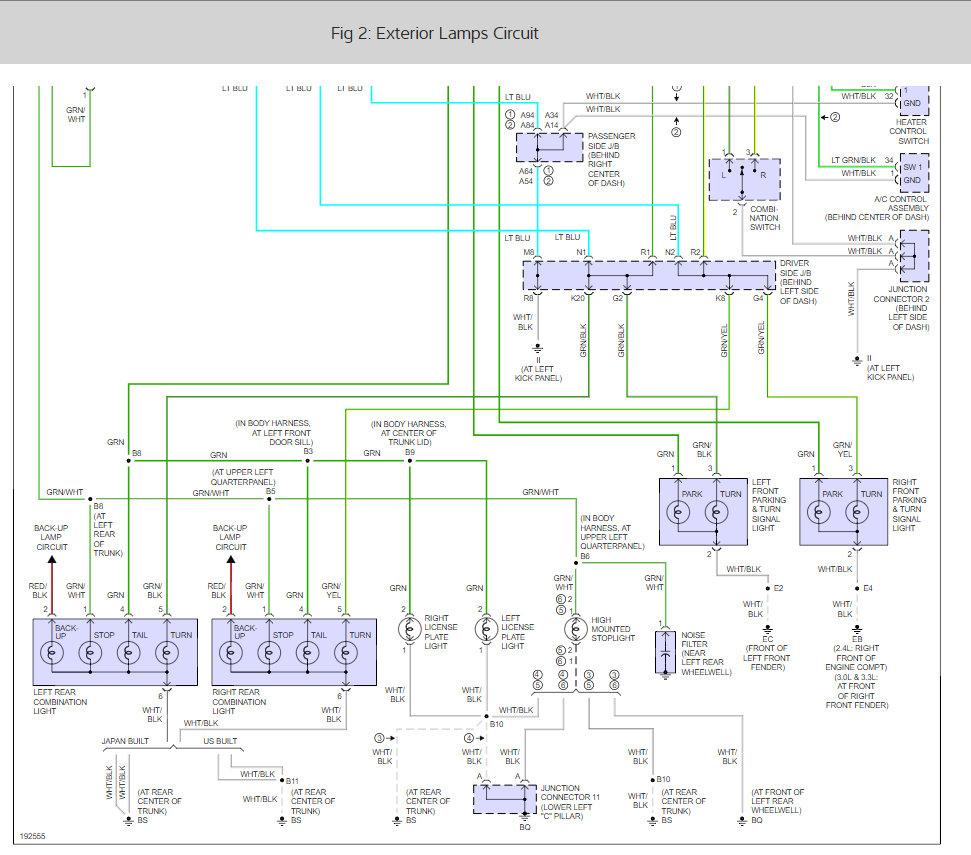
Task: Click the red arrow above right rear back-up wire
Action: click(x=231, y=560)
